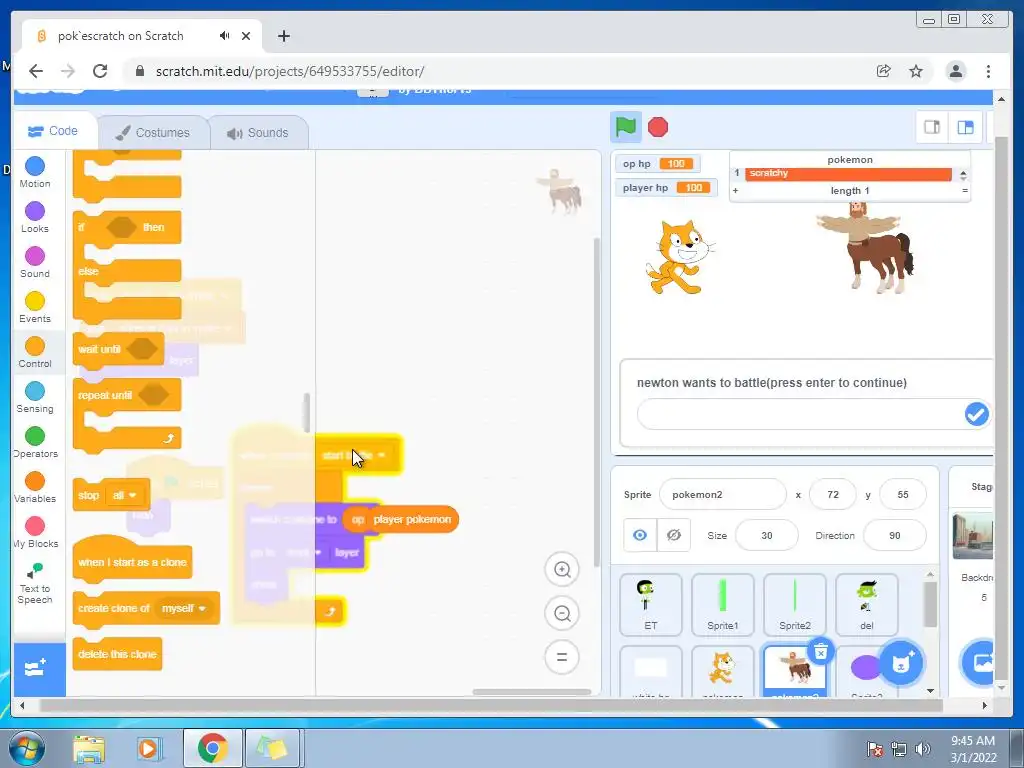Hide the sprite with crossed-eye icon
Screen dimensions: 1024x768
tap(674, 535)
